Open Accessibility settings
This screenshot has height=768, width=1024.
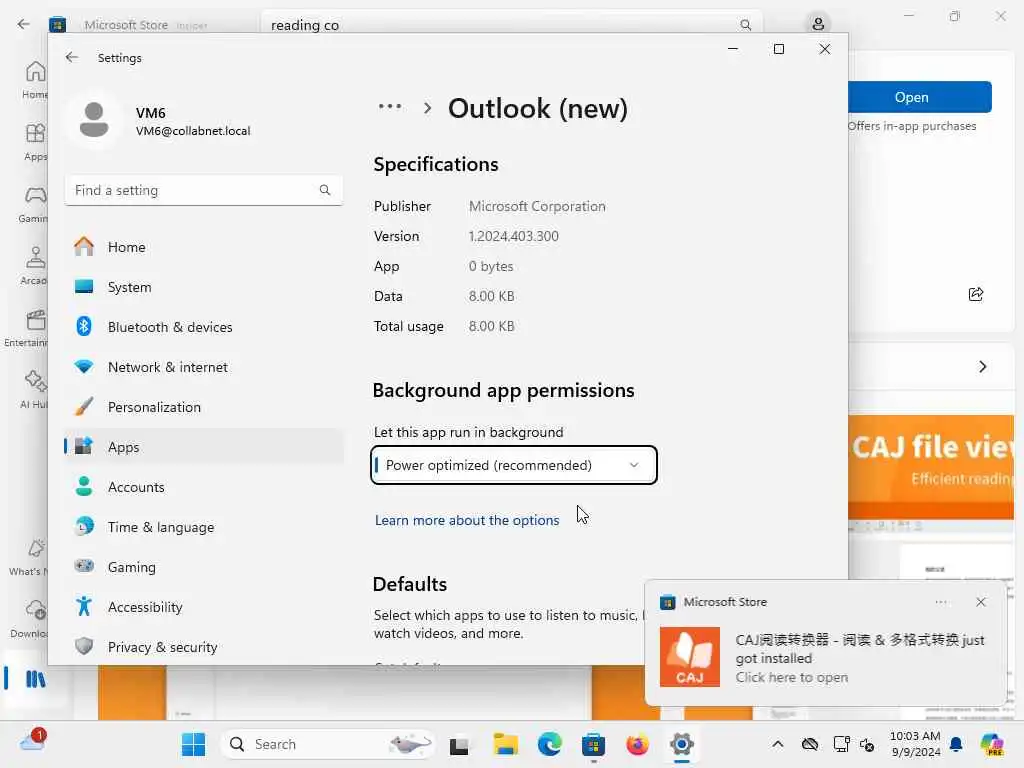click(x=204, y=607)
